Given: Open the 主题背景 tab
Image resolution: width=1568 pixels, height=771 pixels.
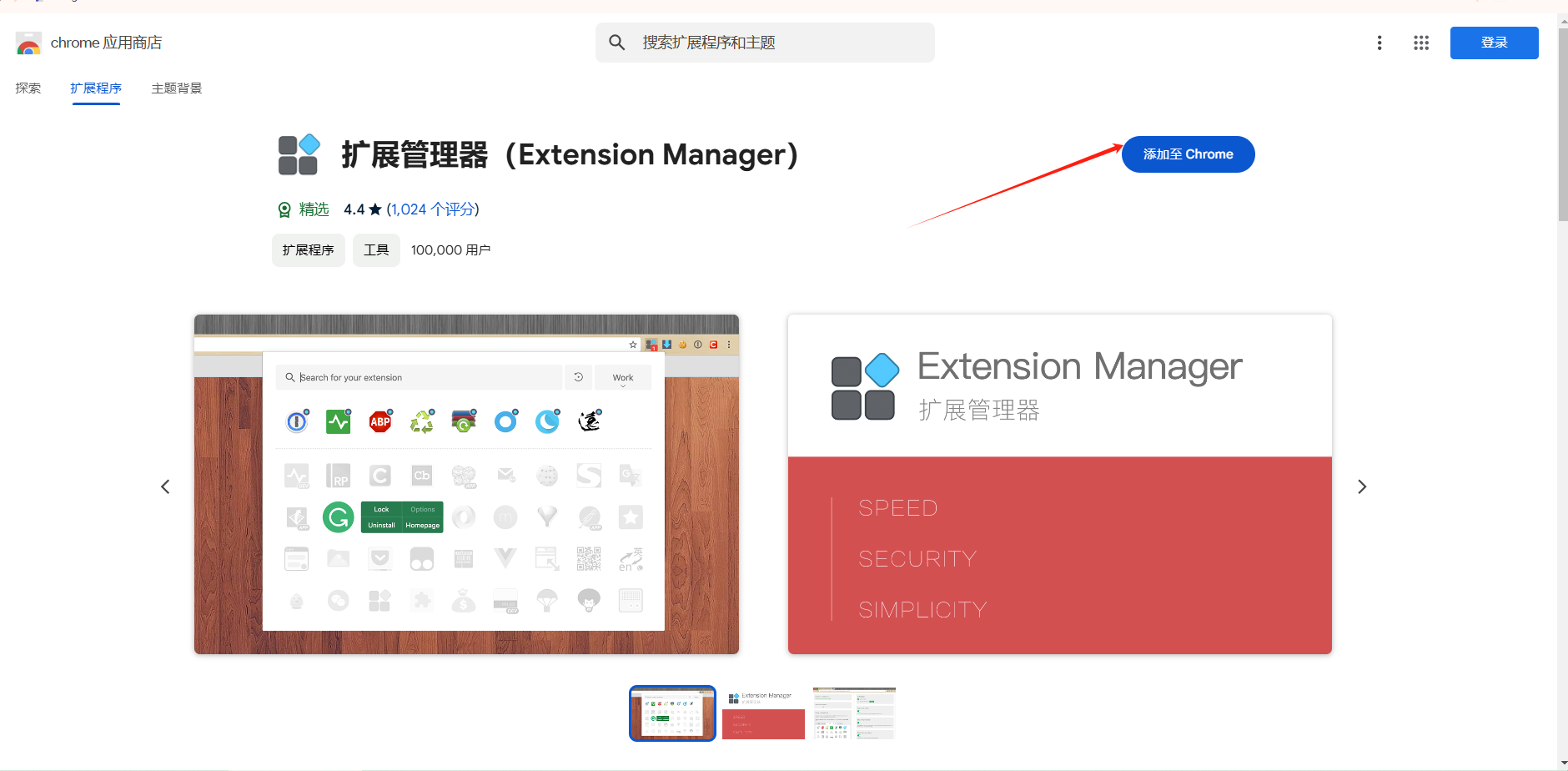Looking at the screenshot, I should coord(177,88).
